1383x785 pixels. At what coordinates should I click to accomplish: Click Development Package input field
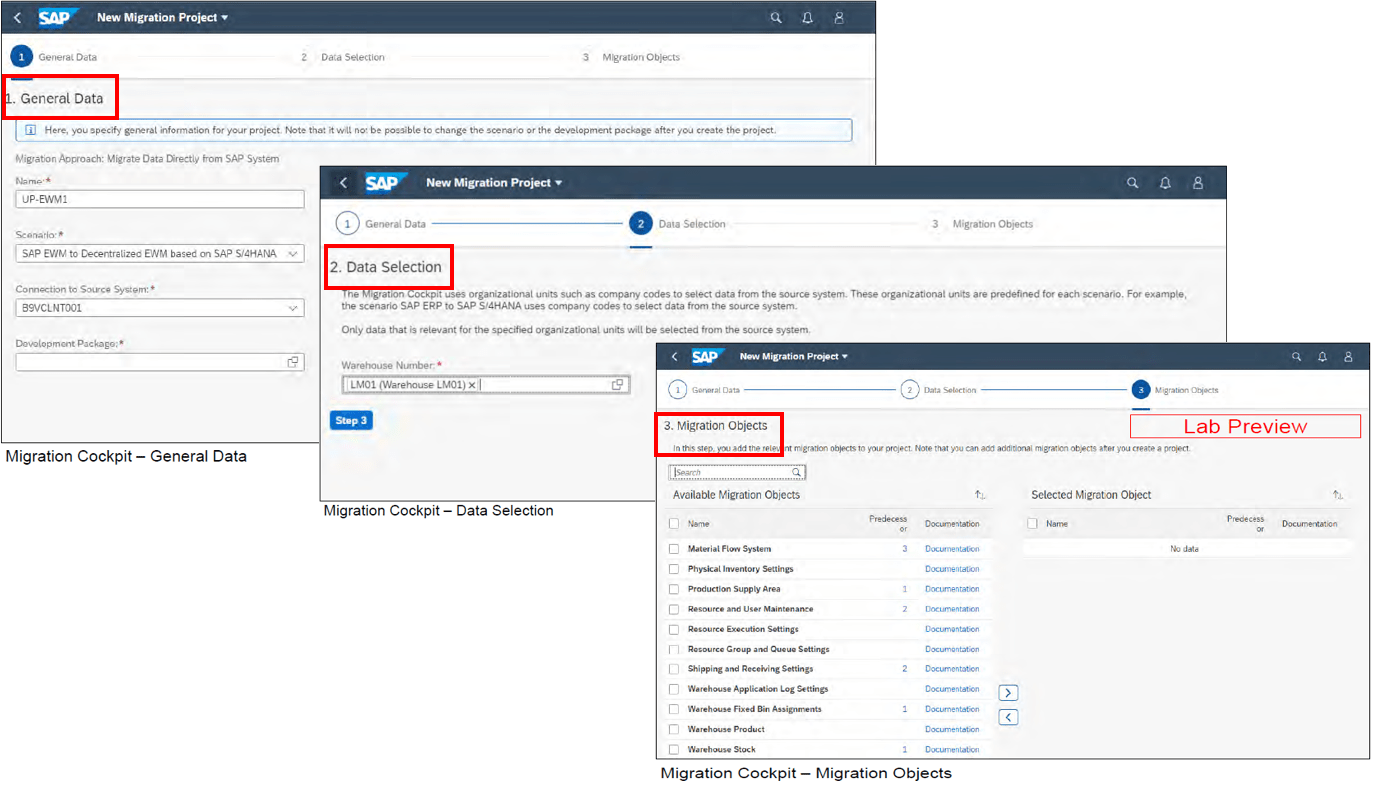pyautogui.click(x=160, y=362)
